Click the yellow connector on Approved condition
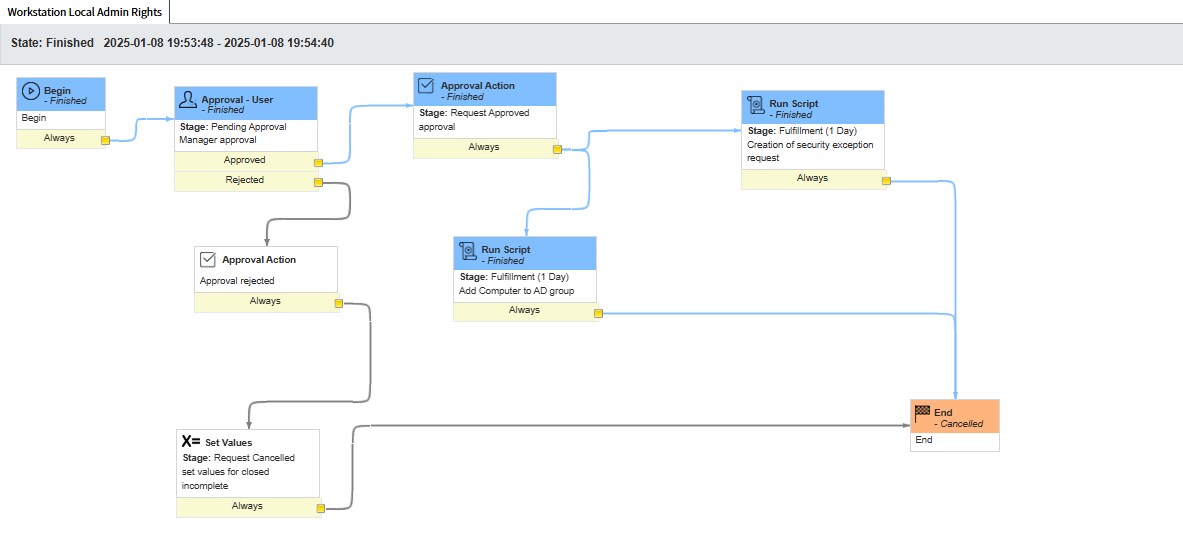This screenshot has width=1183, height=552. coord(318,162)
